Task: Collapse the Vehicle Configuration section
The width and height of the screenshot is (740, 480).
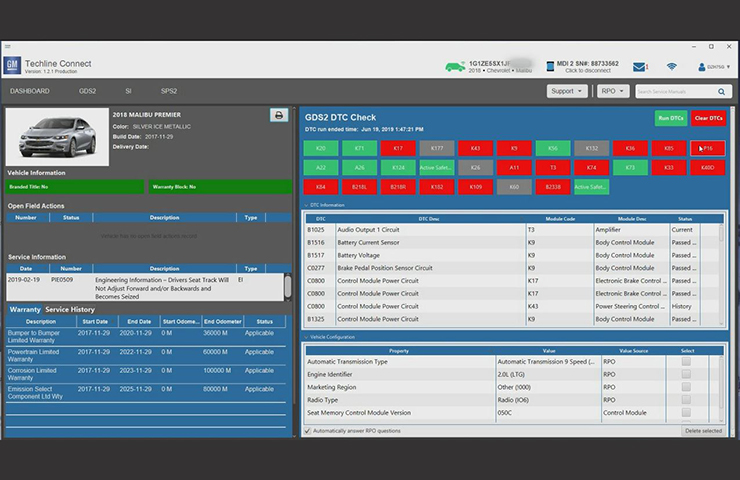Action: pos(306,337)
